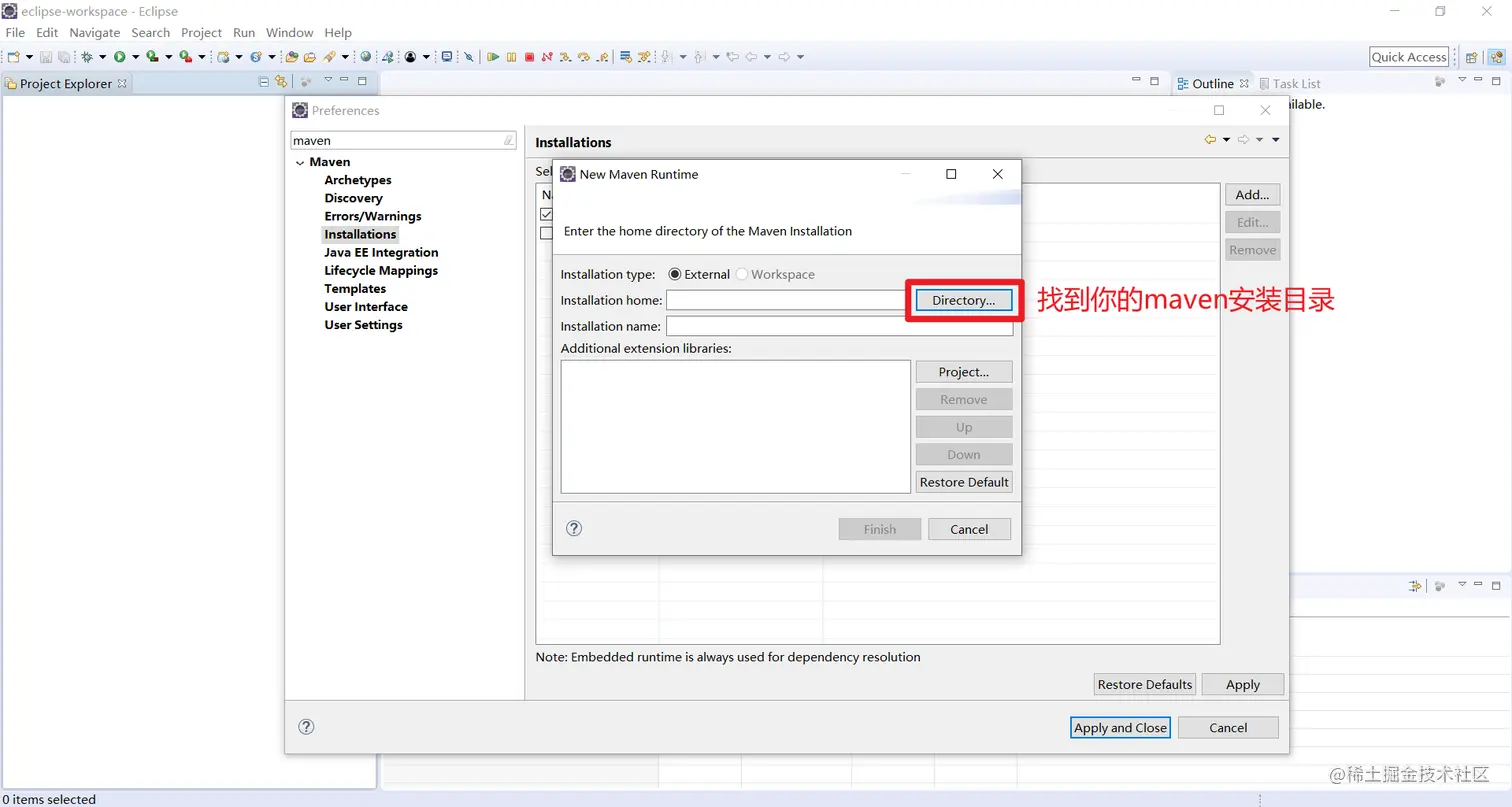Open the Navigate menu

click(95, 32)
